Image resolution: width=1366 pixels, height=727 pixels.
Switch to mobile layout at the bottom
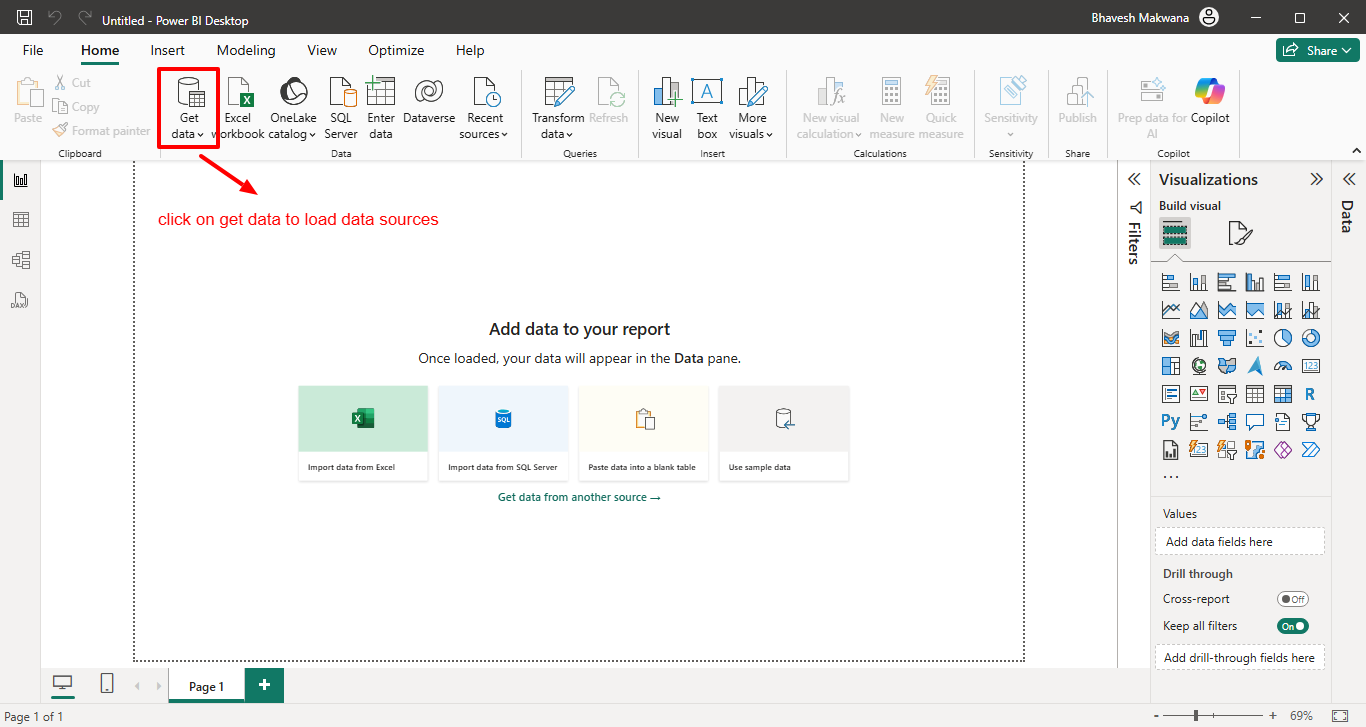(x=107, y=684)
